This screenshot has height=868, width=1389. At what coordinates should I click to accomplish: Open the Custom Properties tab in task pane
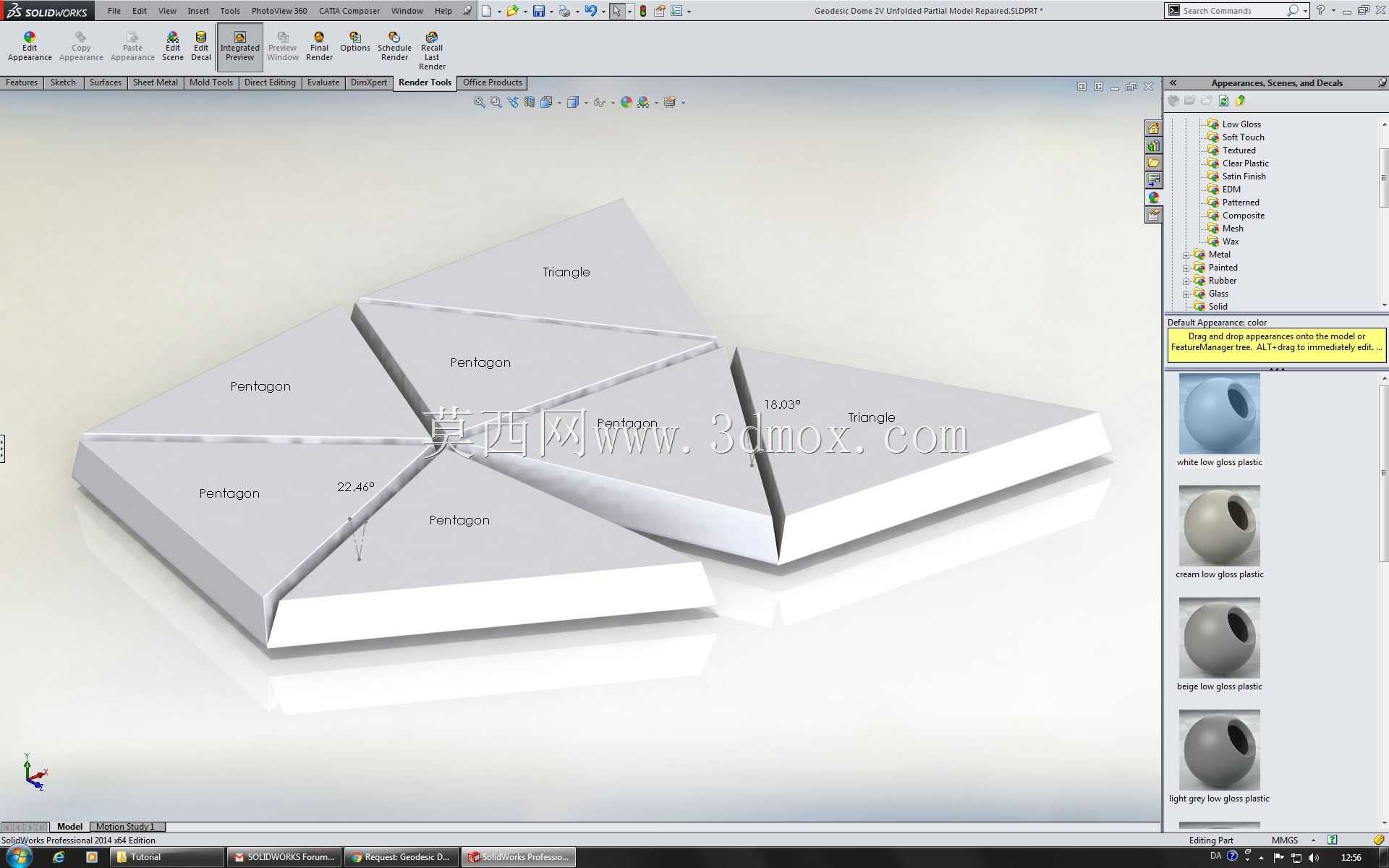pos(1154,214)
